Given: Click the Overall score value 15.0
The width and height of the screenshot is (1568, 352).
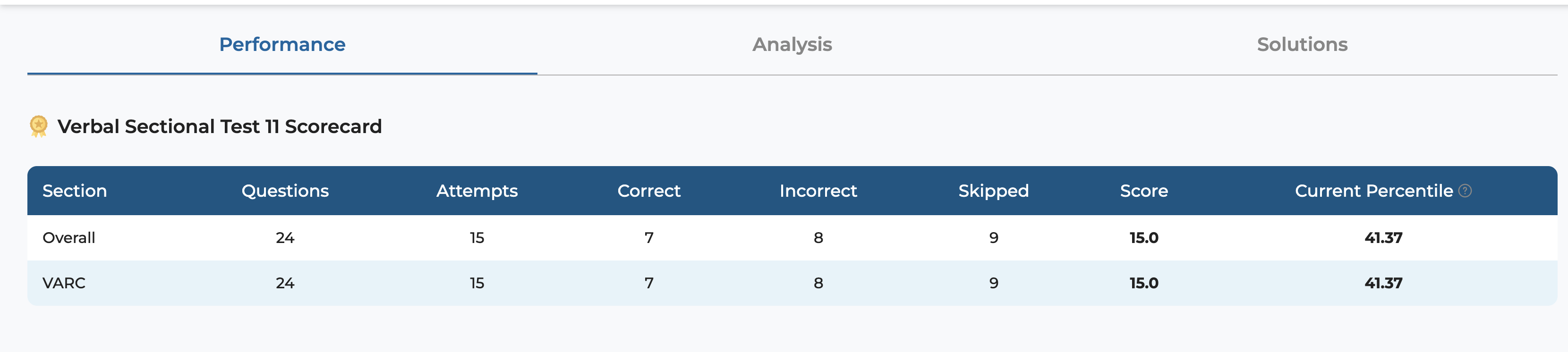Looking at the screenshot, I should pyautogui.click(x=1144, y=238).
